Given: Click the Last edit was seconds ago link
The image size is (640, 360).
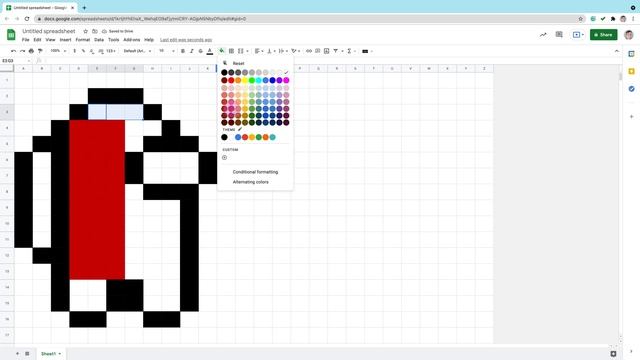Looking at the screenshot, I should point(186,40).
